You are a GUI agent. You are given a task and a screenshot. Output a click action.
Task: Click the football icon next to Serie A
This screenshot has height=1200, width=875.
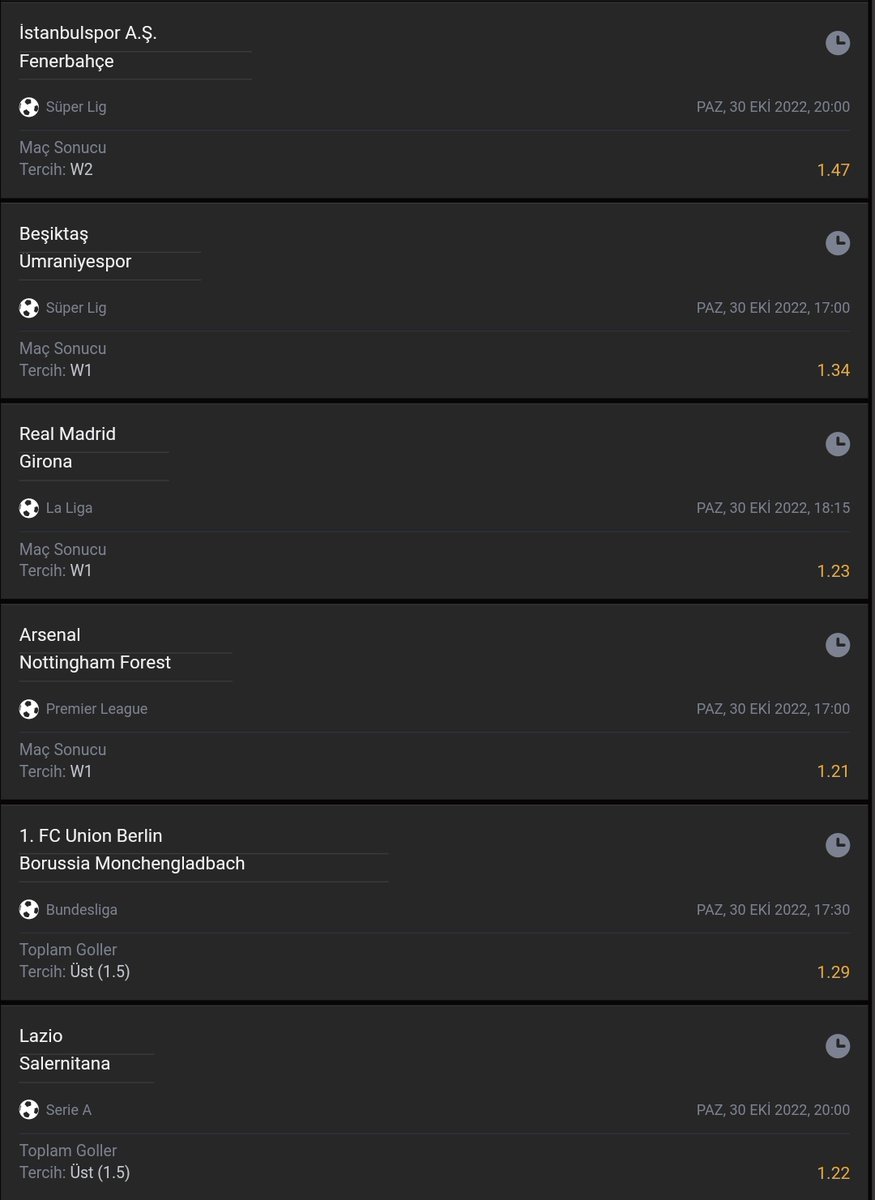[x=29, y=1110]
